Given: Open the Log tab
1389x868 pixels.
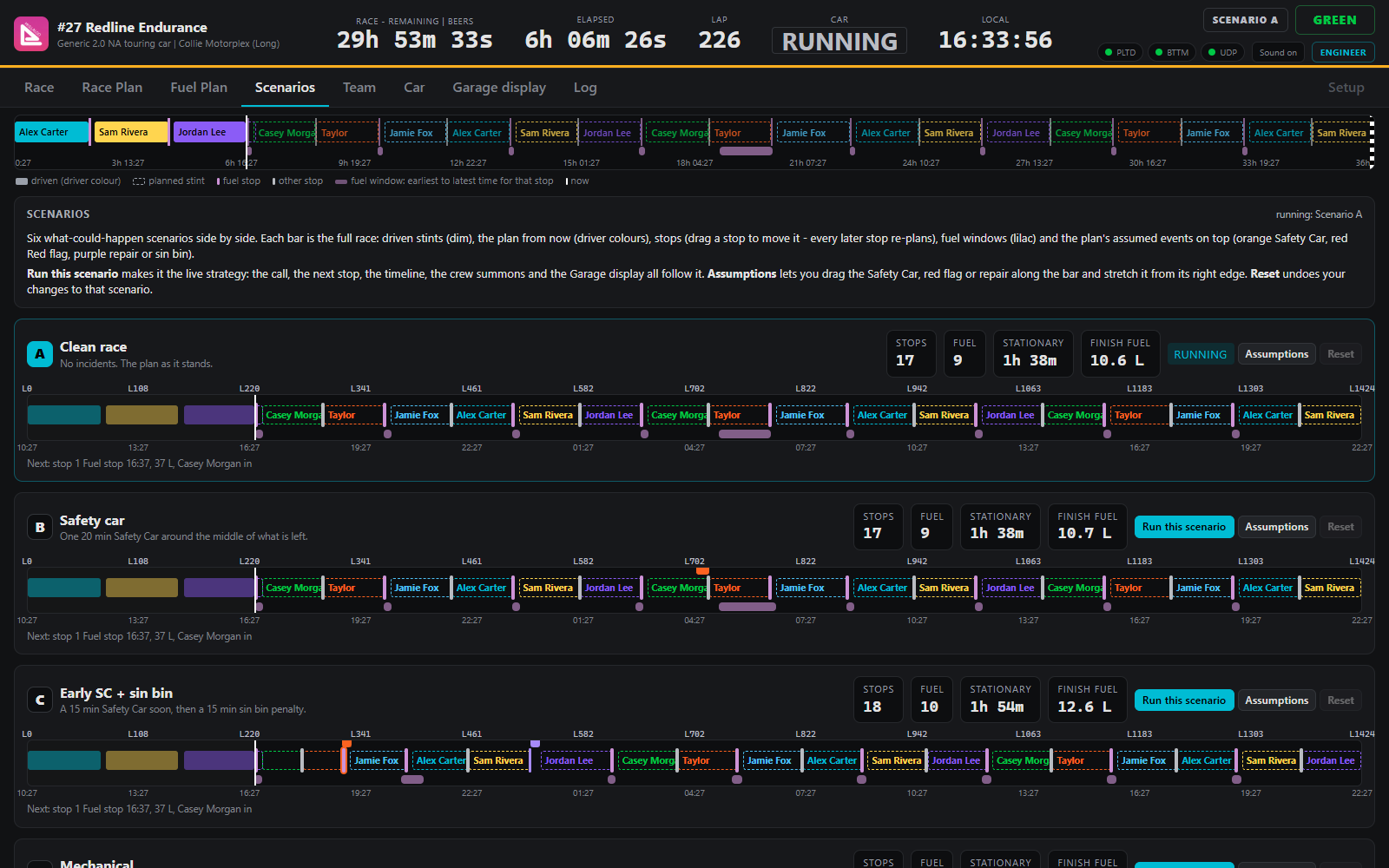Looking at the screenshot, I should pos(585,88).
